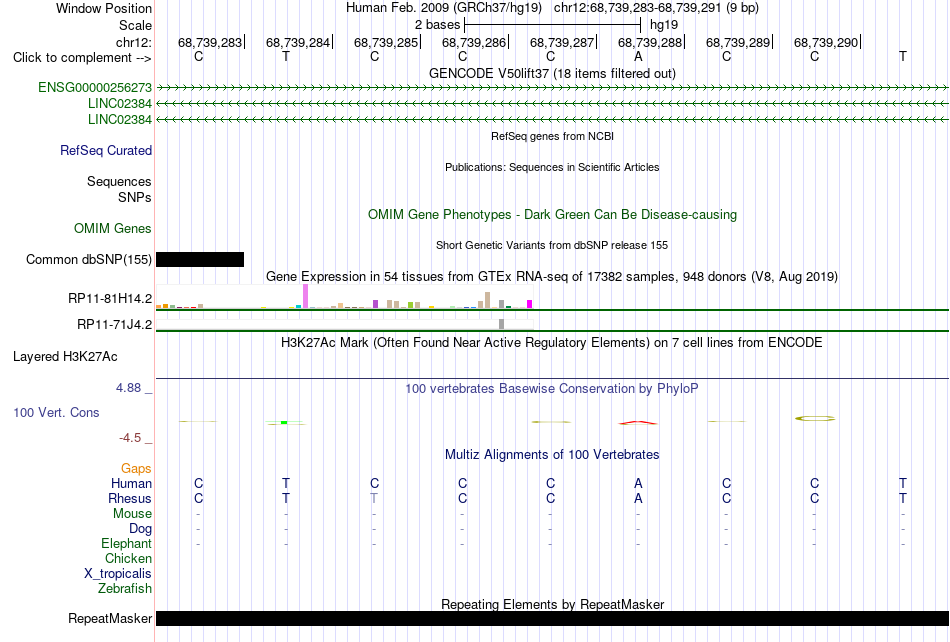The height and width of the screenshot is (642, 950).
Task: Click 'Multiz Alignments of 100 Vertebrates' title
Action: tap(553, 455)
